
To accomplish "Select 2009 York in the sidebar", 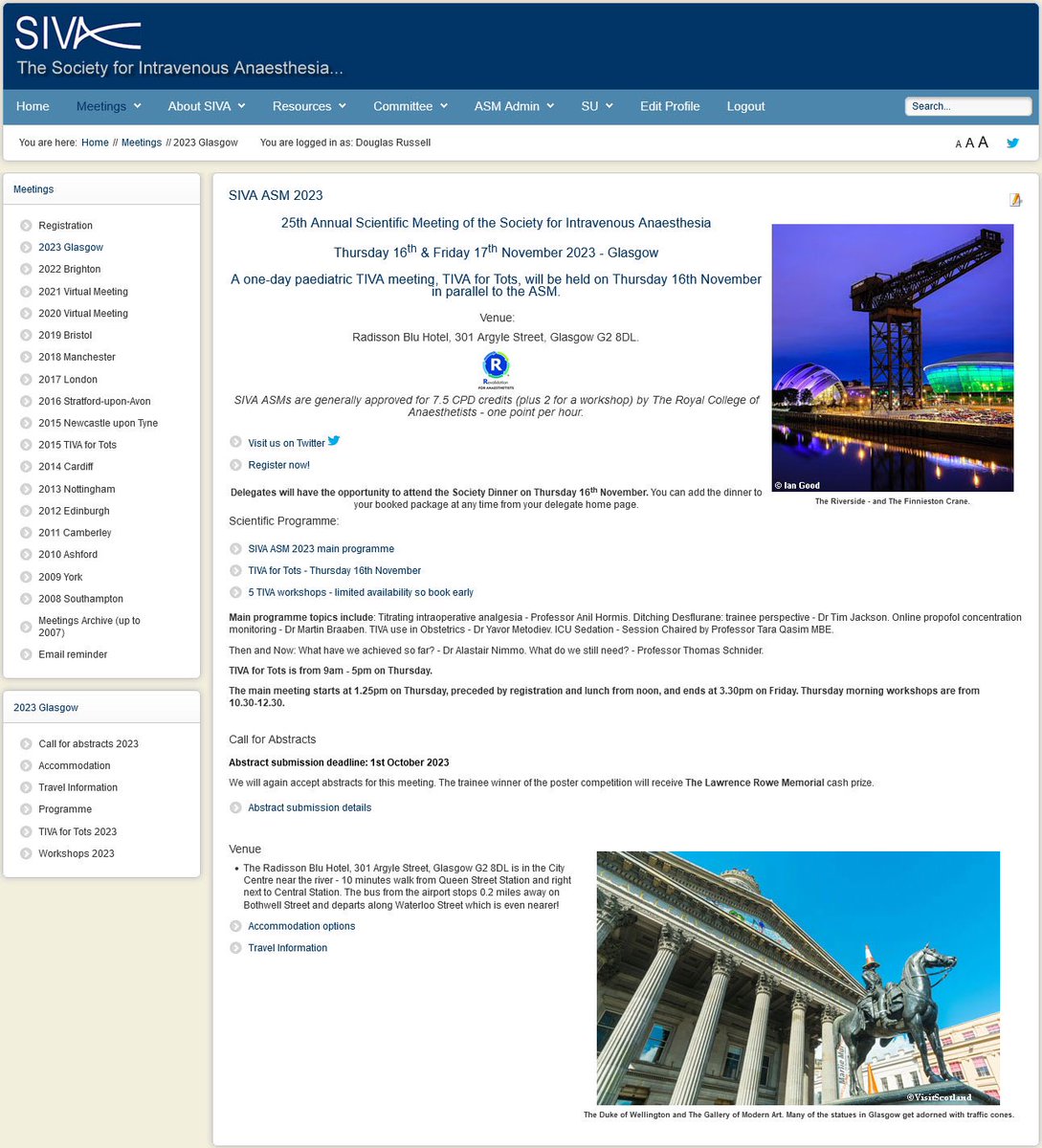I will (60, 577).
